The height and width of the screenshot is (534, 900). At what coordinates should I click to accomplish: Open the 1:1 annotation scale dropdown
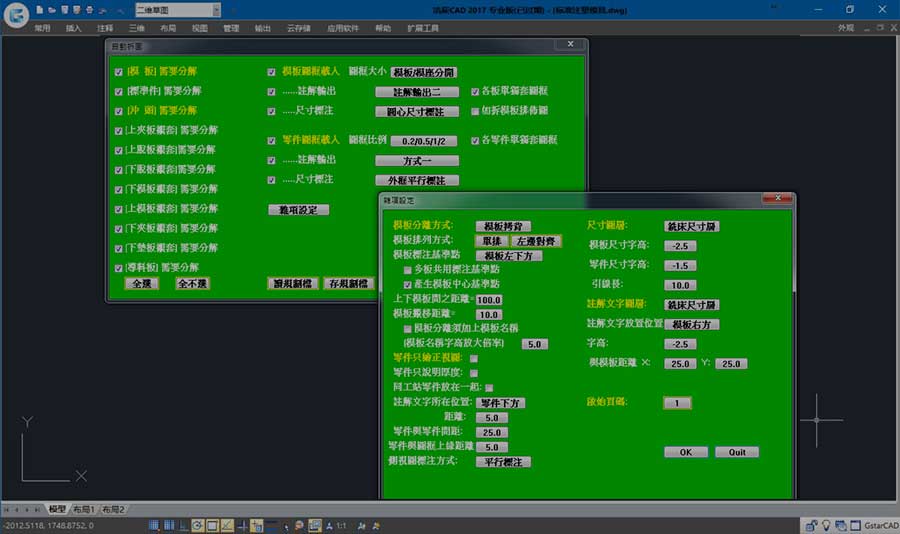coord(342,525)
